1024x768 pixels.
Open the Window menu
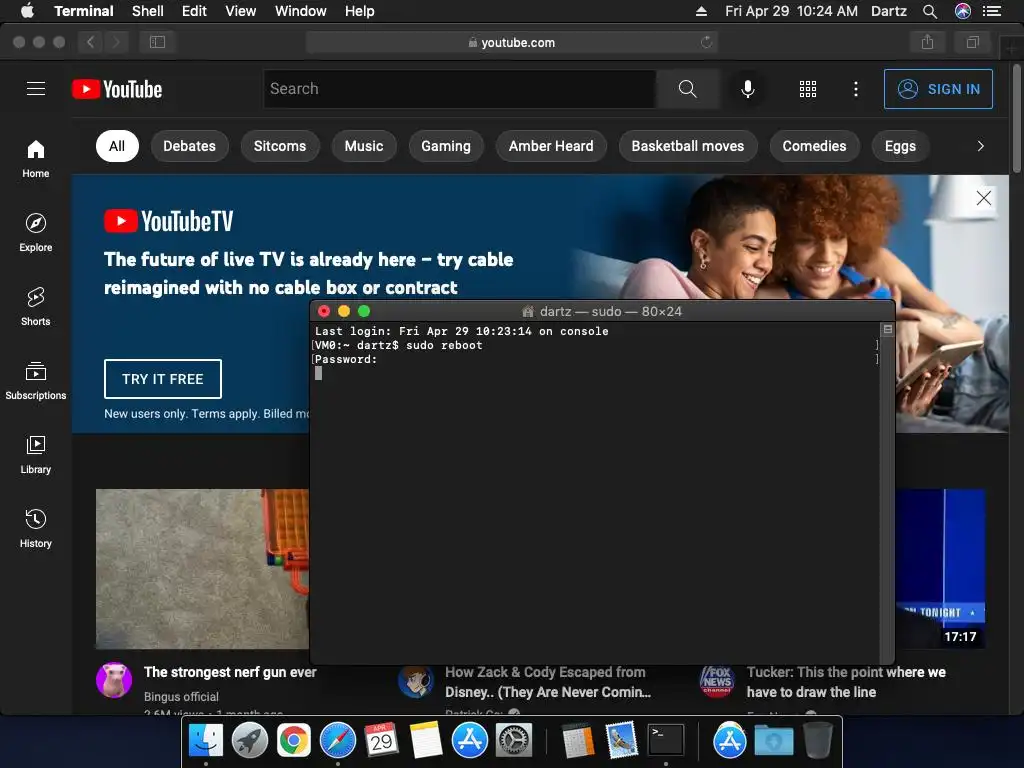pyautogui.click(x=300, y=11)
